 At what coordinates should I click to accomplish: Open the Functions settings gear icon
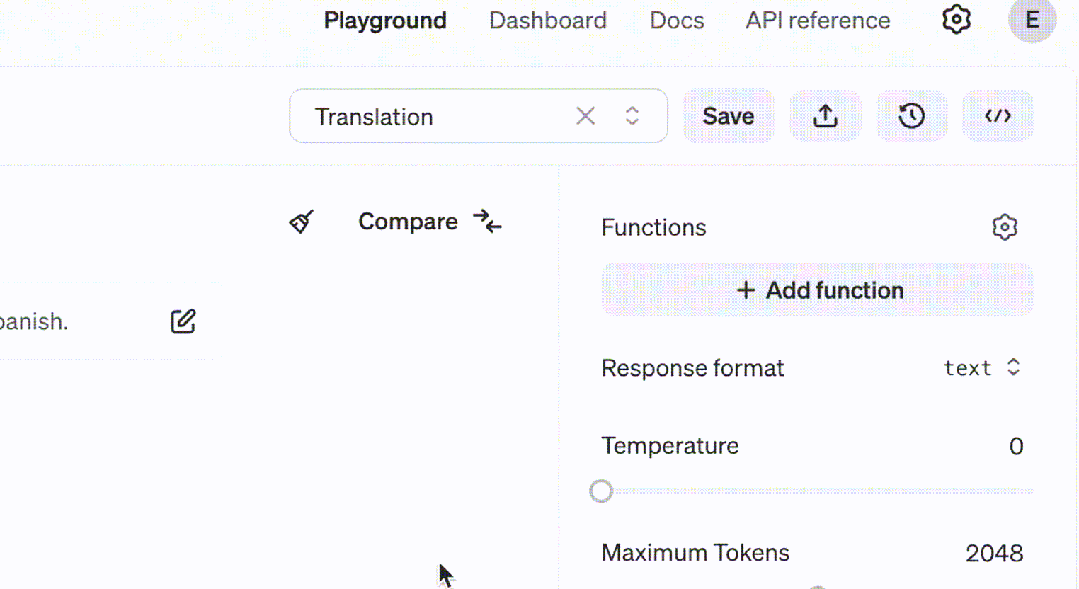point(1004,228)
